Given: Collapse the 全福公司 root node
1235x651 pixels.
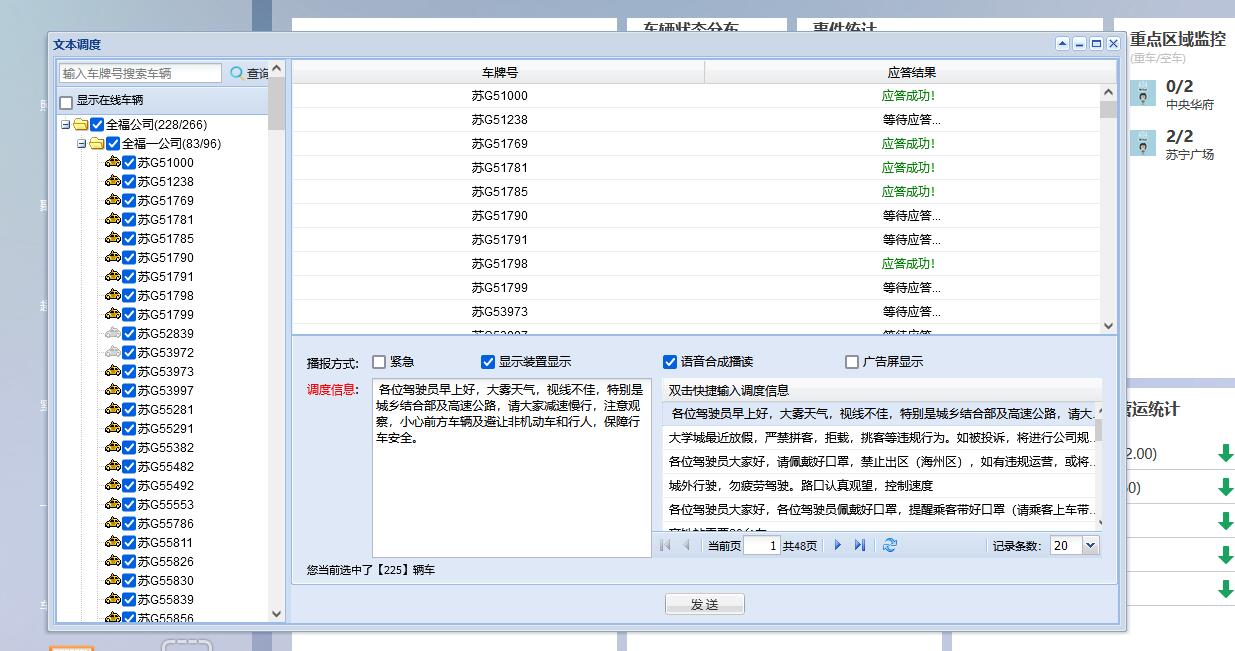Looking at the screenshot, I should (65, 125).
